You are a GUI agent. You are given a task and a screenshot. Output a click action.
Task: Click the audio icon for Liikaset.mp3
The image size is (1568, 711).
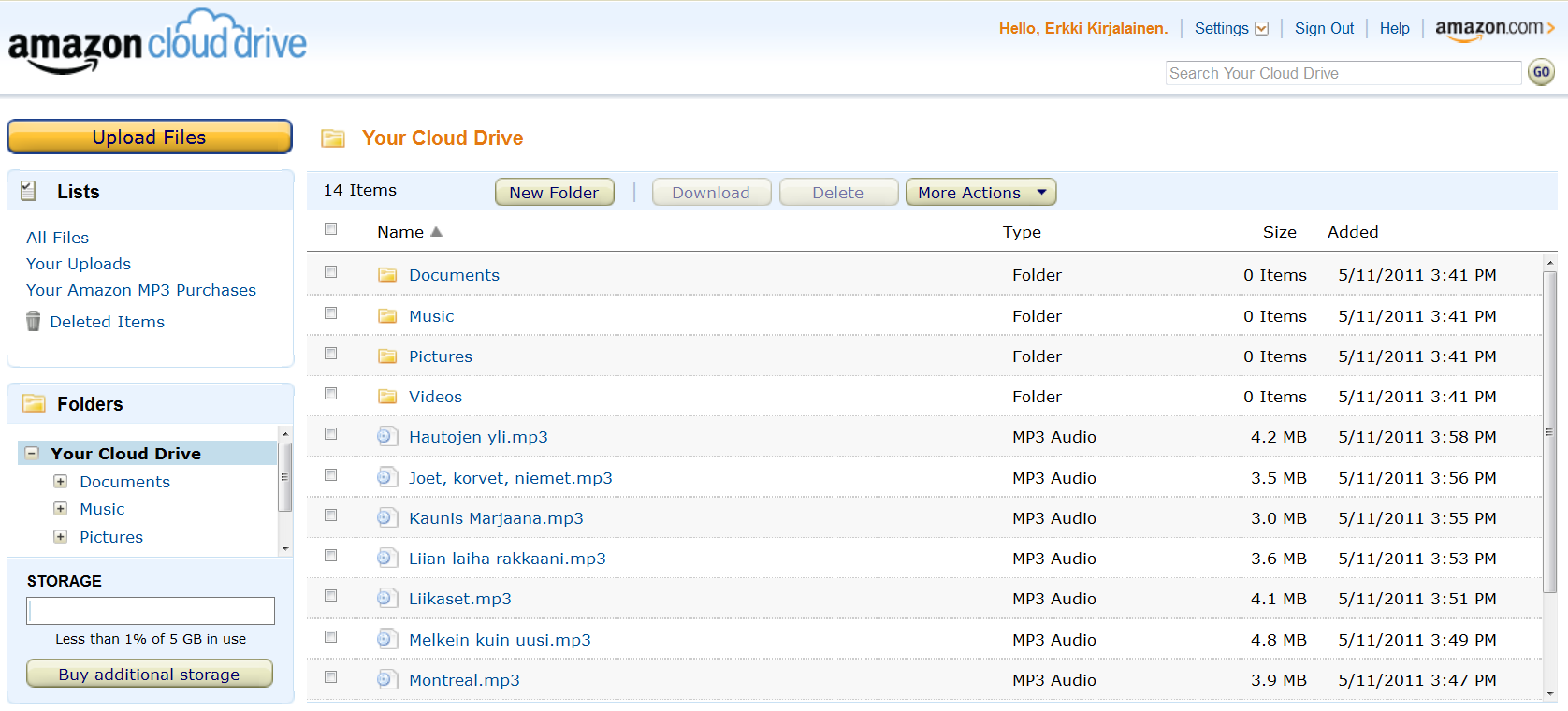point(386,598)
